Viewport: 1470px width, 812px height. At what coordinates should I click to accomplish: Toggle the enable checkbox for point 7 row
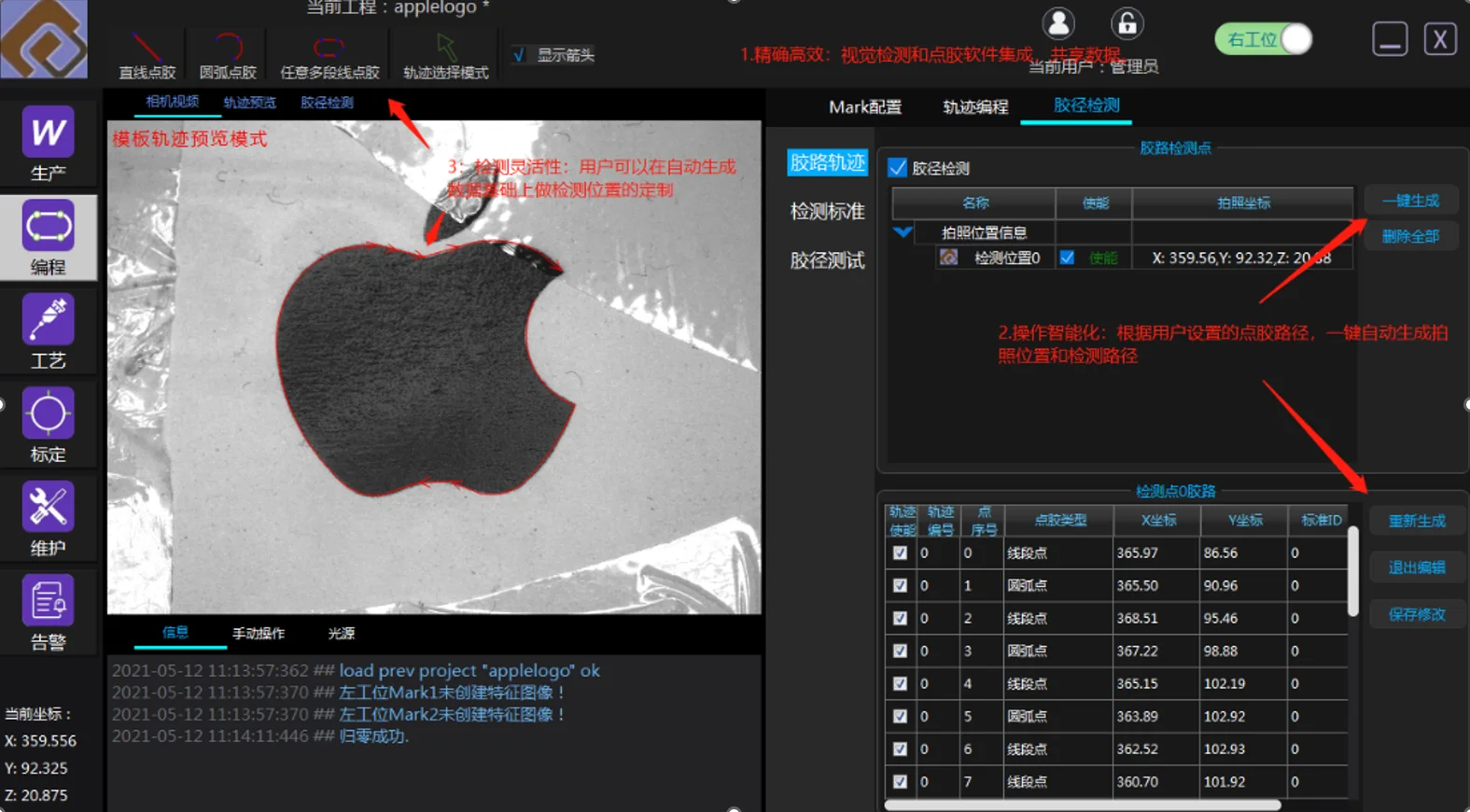(900, 781)
